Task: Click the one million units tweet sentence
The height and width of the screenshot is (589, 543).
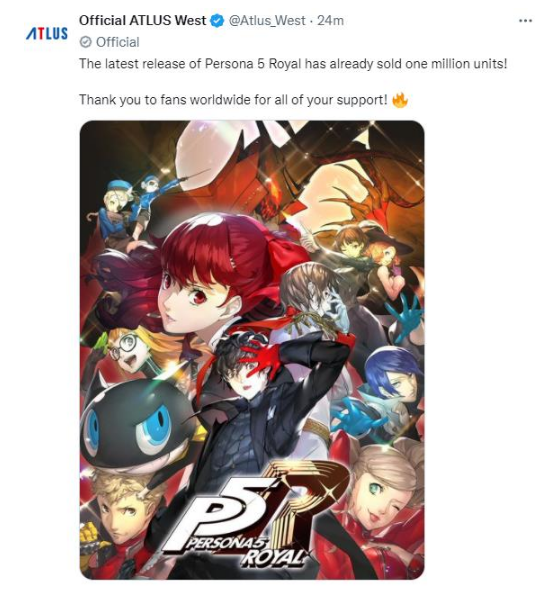Action: click(293, 63)
